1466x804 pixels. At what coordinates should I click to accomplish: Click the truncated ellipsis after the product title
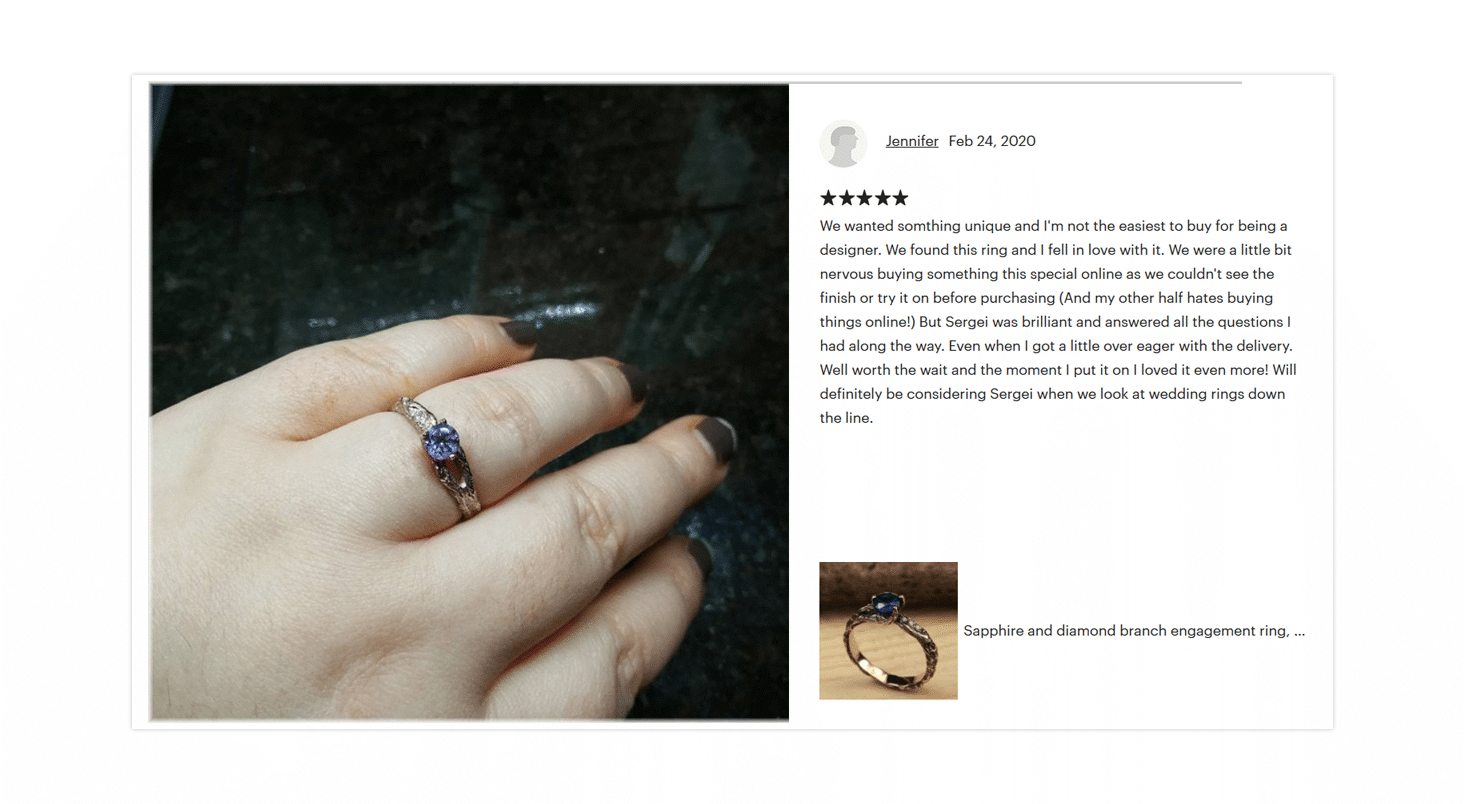[1299, 633]
